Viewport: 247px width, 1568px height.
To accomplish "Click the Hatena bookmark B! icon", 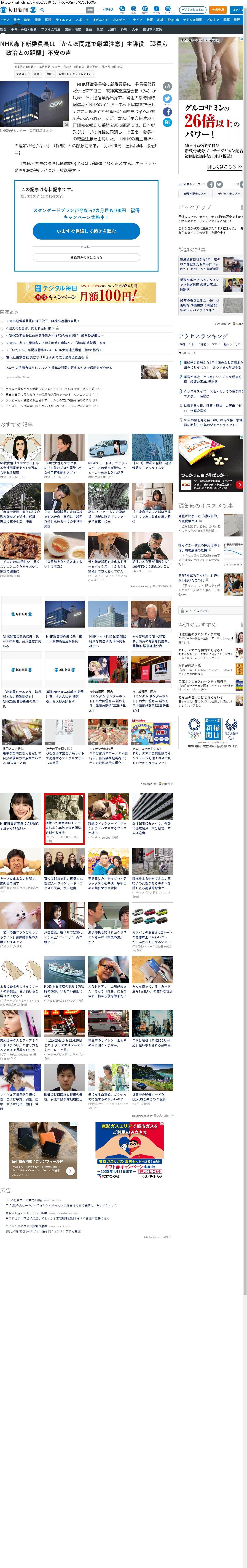I will pos(167,123).
